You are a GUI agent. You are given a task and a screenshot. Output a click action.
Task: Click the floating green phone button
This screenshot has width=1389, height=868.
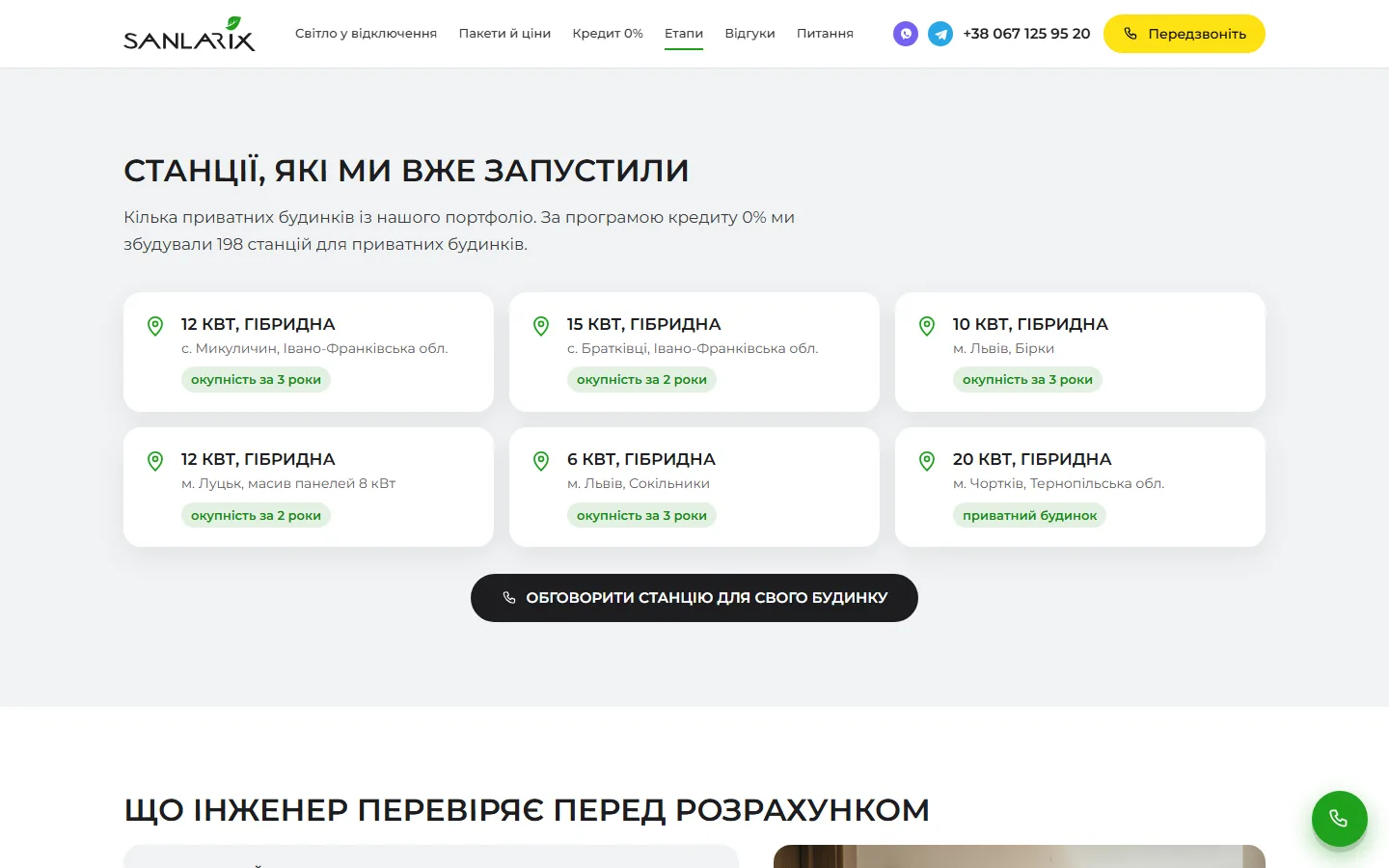point(1339,819)
